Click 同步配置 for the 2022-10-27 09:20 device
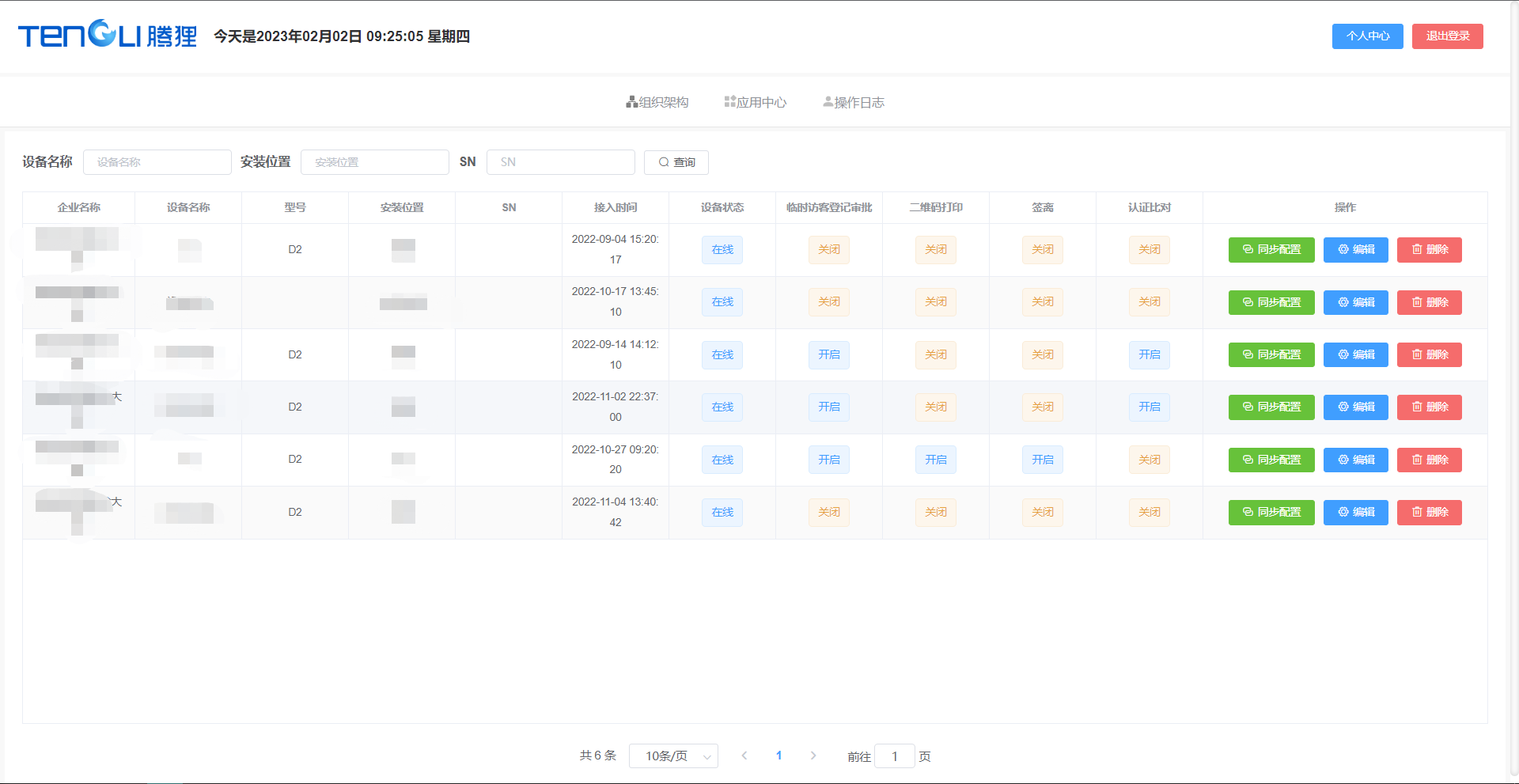 pos(1271,460)
